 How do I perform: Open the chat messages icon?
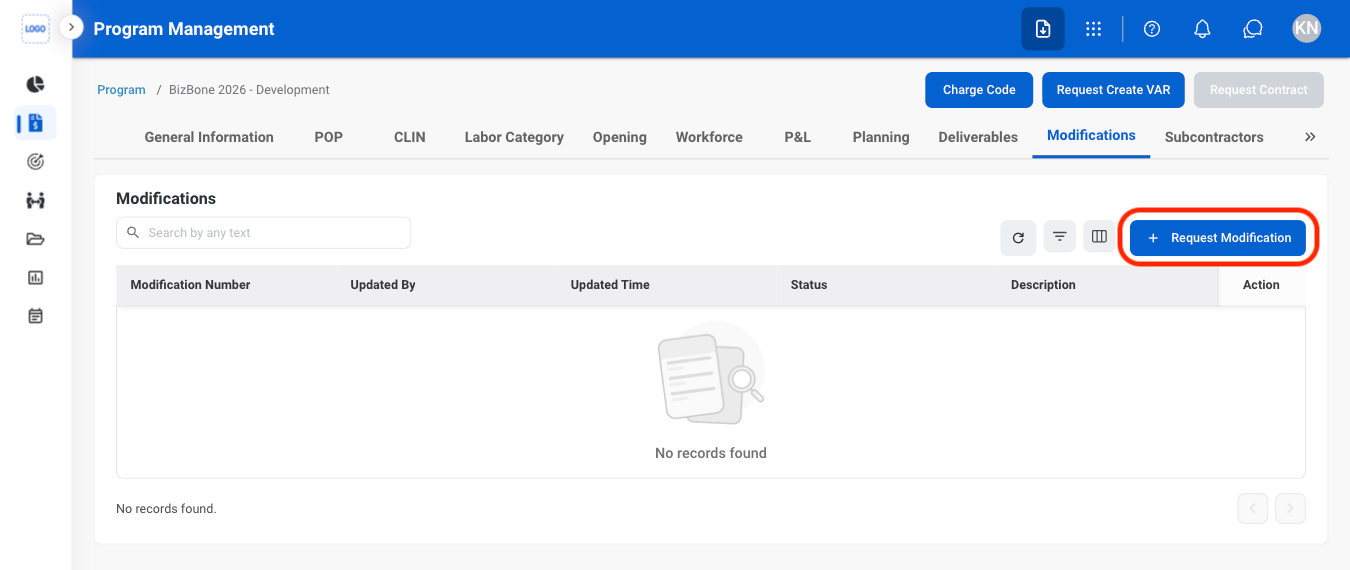1253,29
